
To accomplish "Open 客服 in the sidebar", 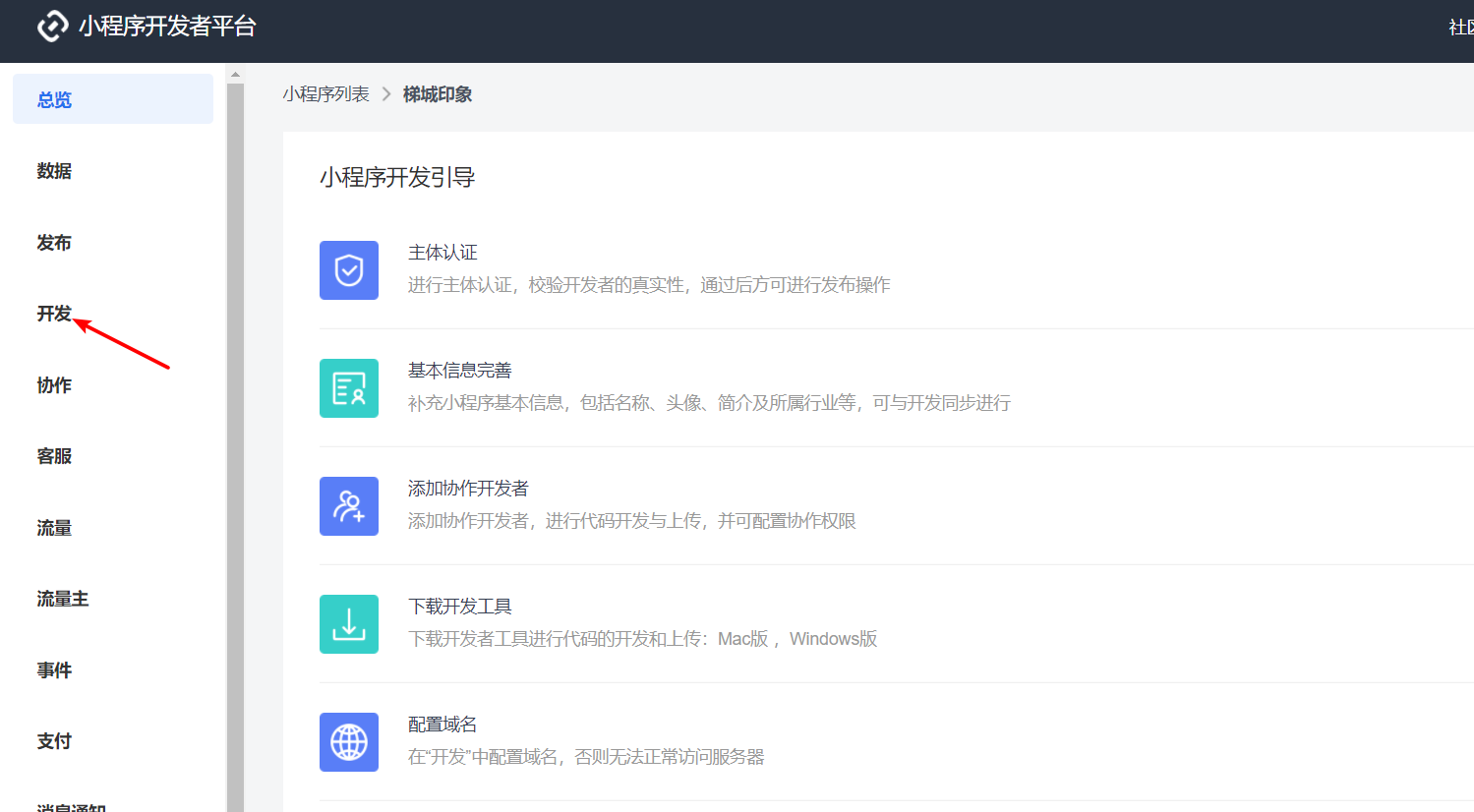I will tap(54, 456).
